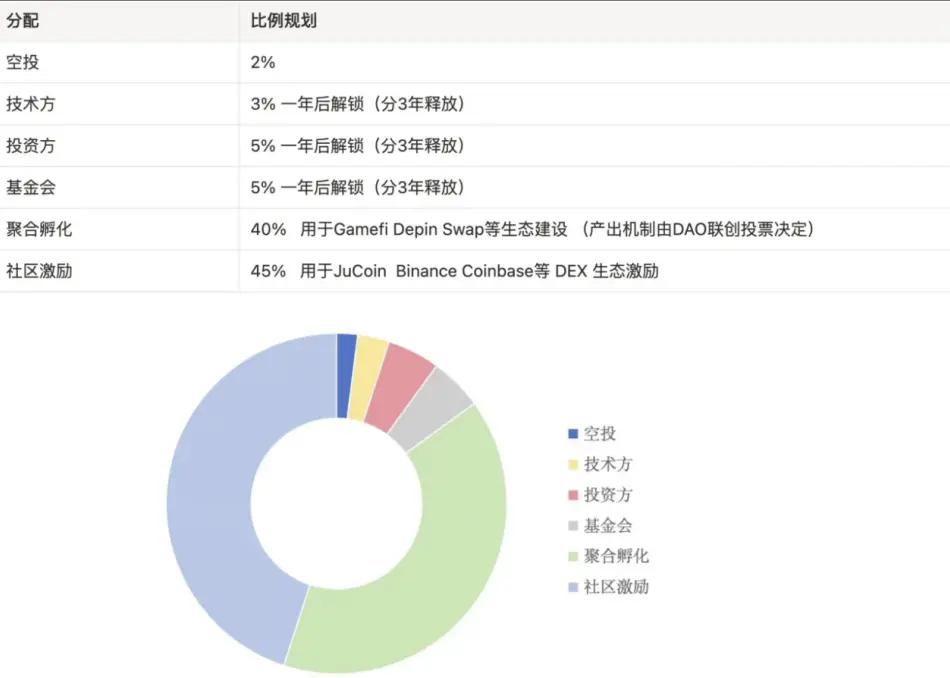Select the 2% table cell
950x678 pixels.
[263, 62]
